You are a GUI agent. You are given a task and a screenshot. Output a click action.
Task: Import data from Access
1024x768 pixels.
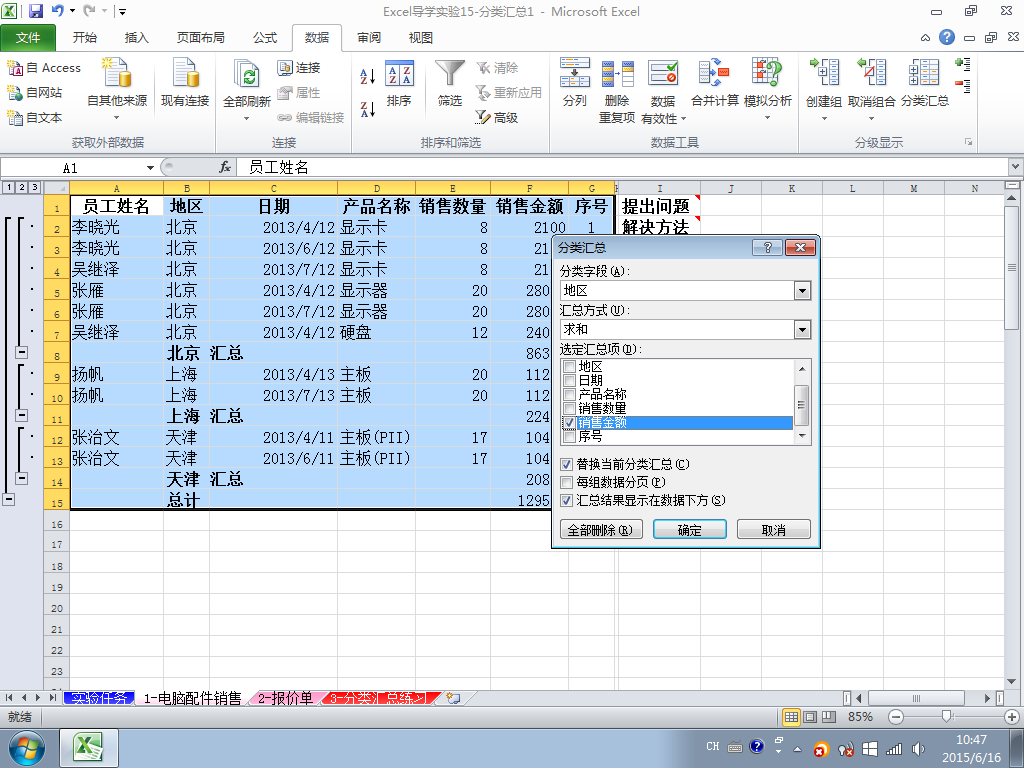point(44,67)
